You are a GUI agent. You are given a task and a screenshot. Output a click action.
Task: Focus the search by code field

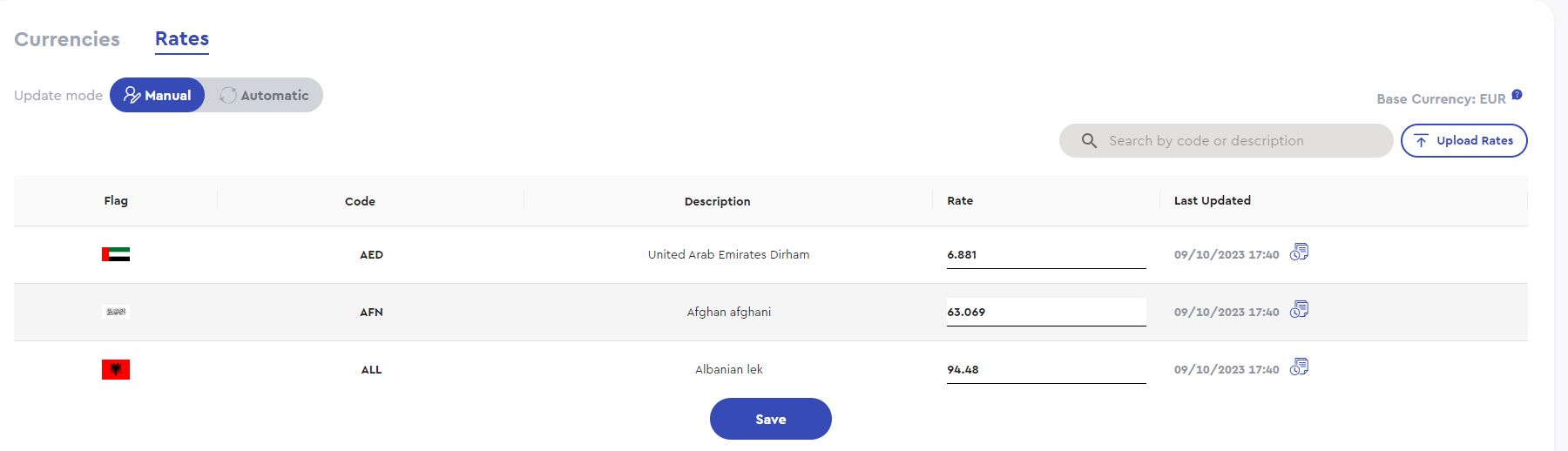coord(1226,140)
